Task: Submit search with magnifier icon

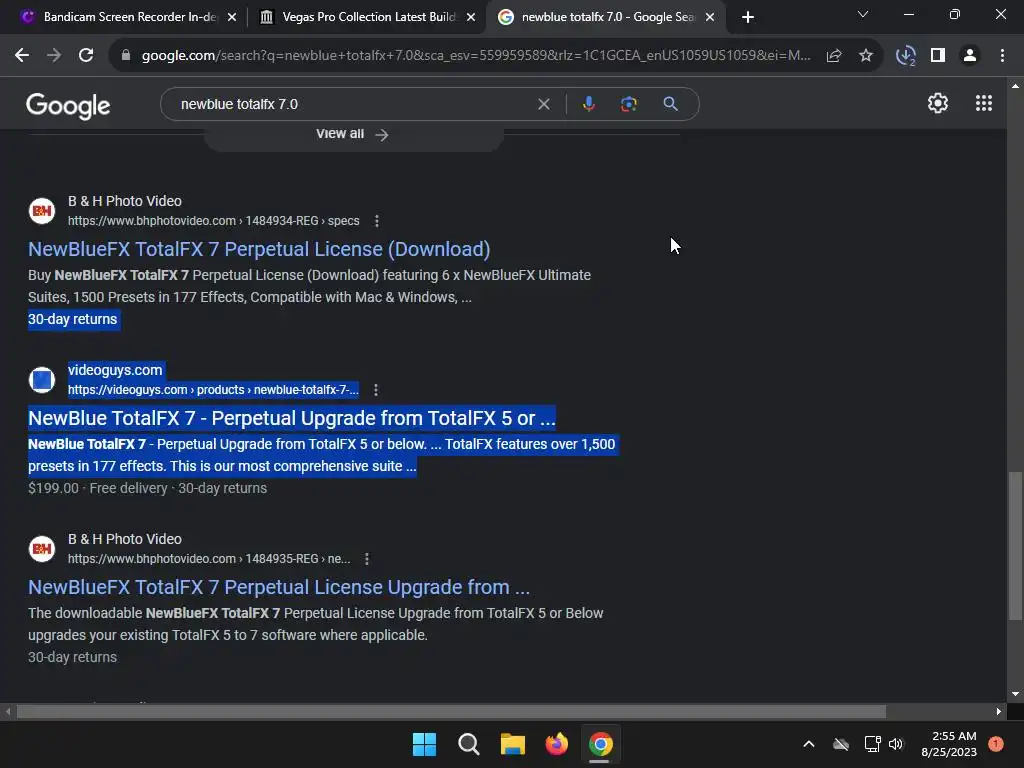Action: click(670, 104)
